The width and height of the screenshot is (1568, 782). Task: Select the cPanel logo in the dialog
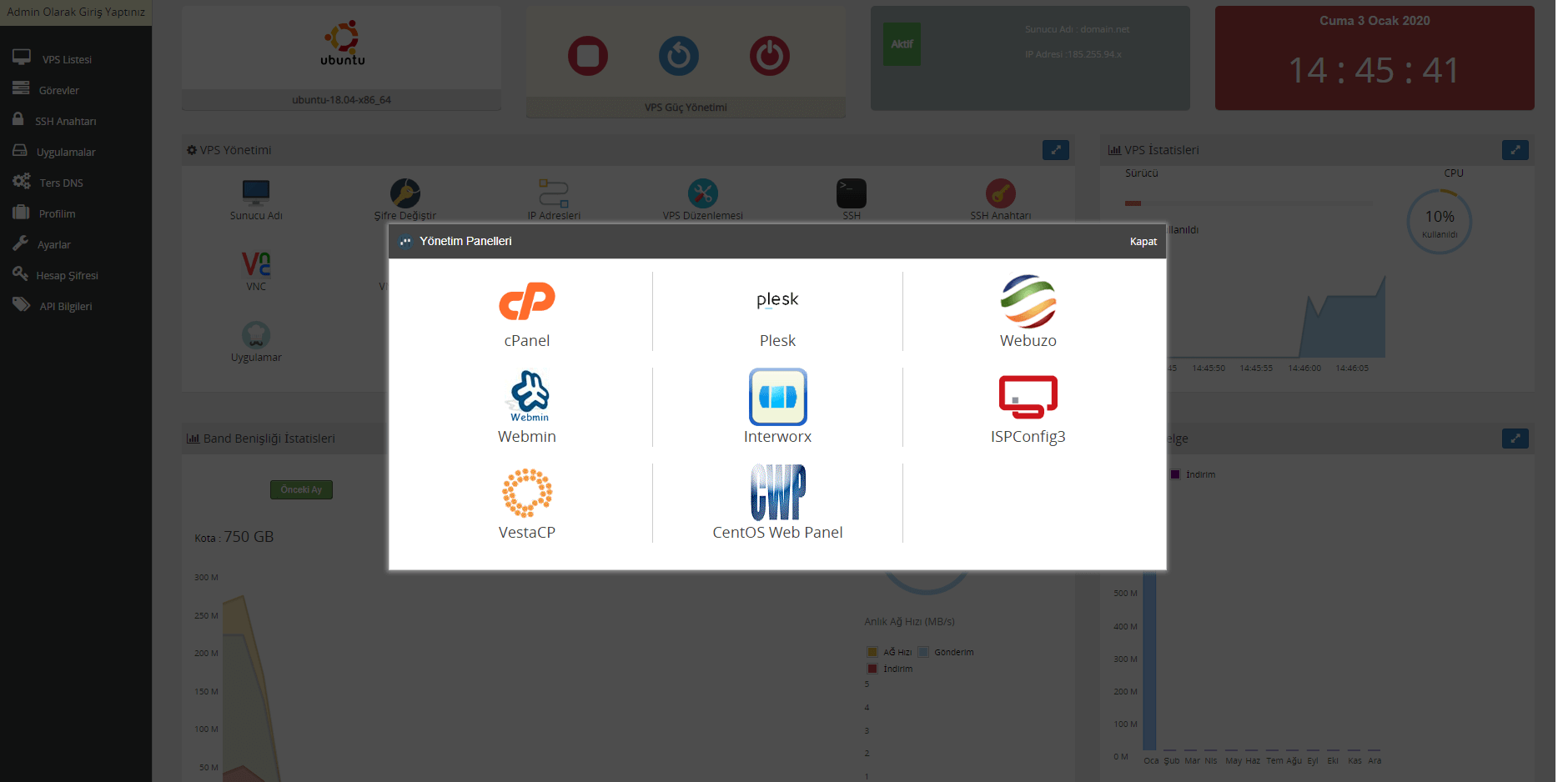526,302
